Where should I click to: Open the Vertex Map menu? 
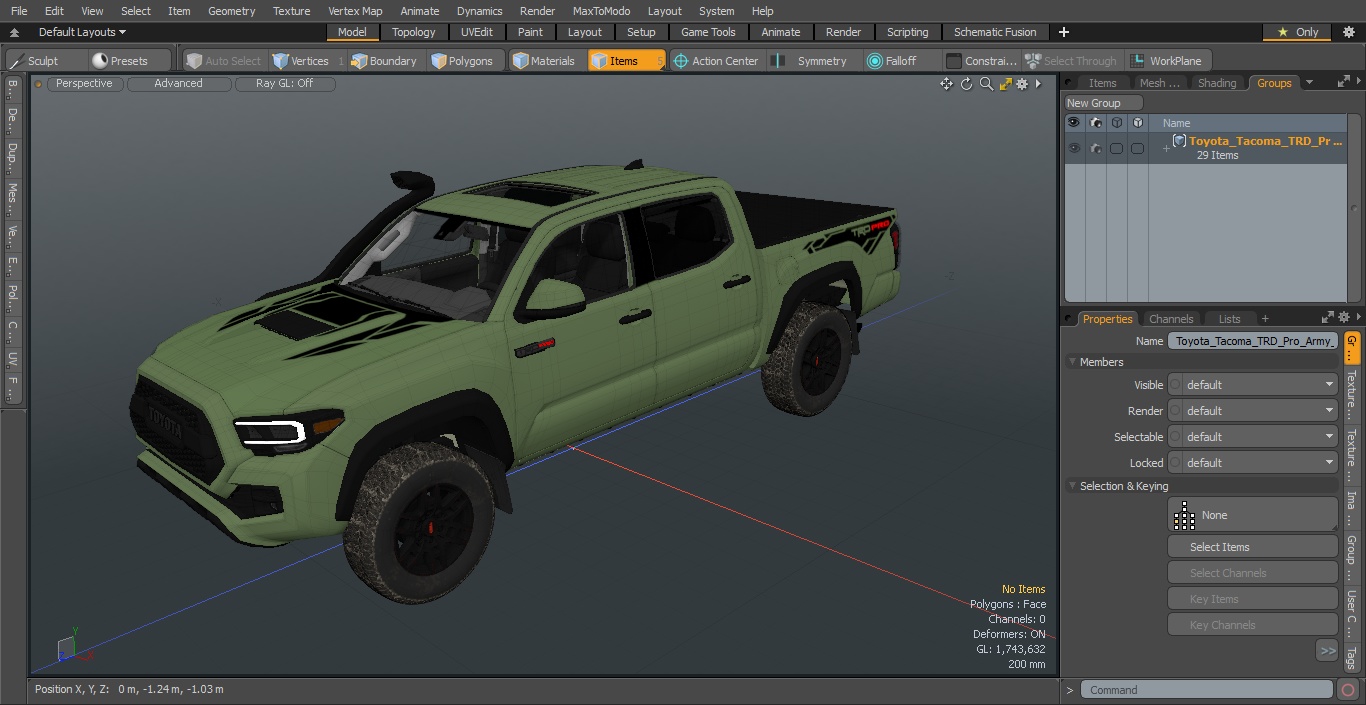tap(355, 11)
